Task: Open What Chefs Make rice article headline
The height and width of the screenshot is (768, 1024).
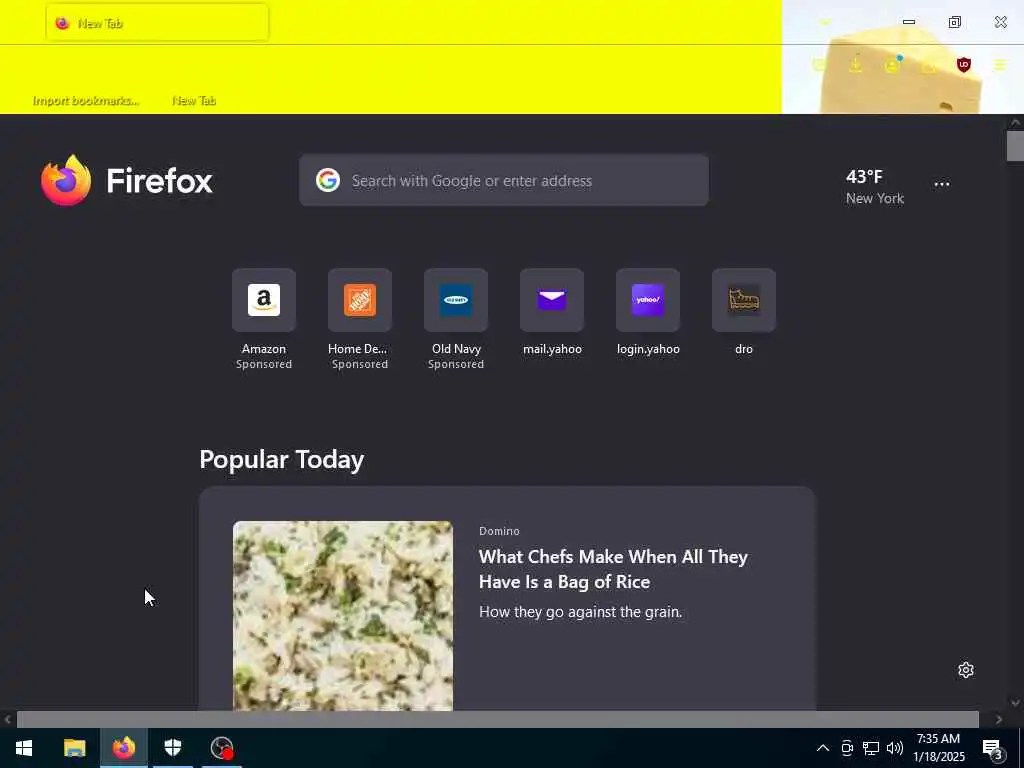Action: tap(613, 569)
